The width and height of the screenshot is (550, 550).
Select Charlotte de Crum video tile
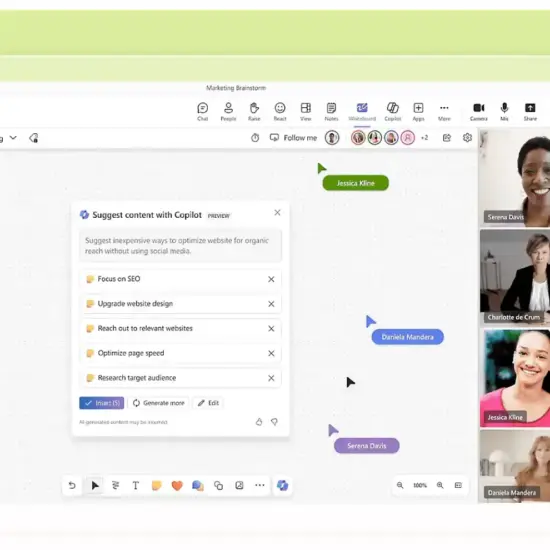pyautogui.click(x=515, y=277)
